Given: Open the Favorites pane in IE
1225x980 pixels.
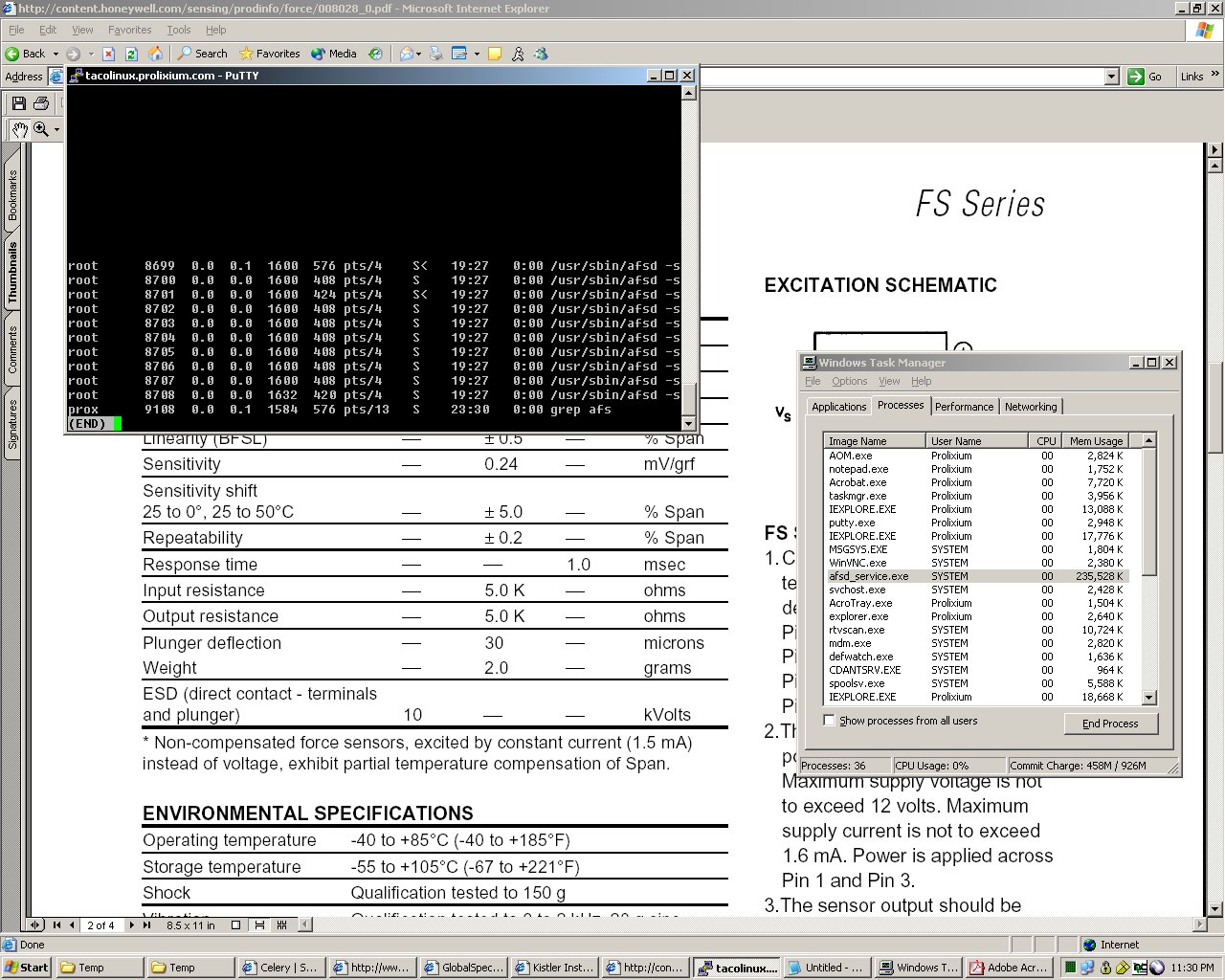Looking at the screenshot, I should [x=270, y=54].
